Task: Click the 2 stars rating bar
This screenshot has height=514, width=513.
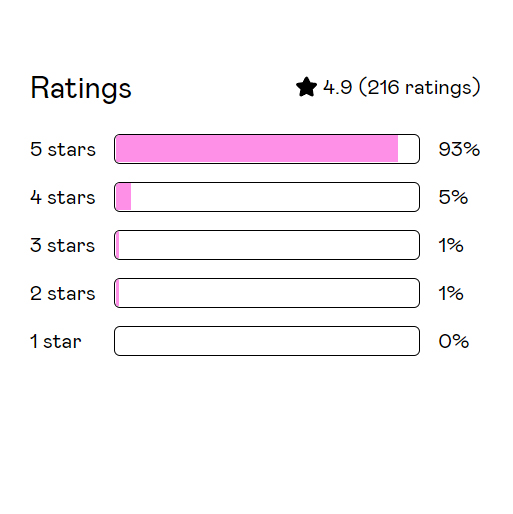Action: click(267, 293)
